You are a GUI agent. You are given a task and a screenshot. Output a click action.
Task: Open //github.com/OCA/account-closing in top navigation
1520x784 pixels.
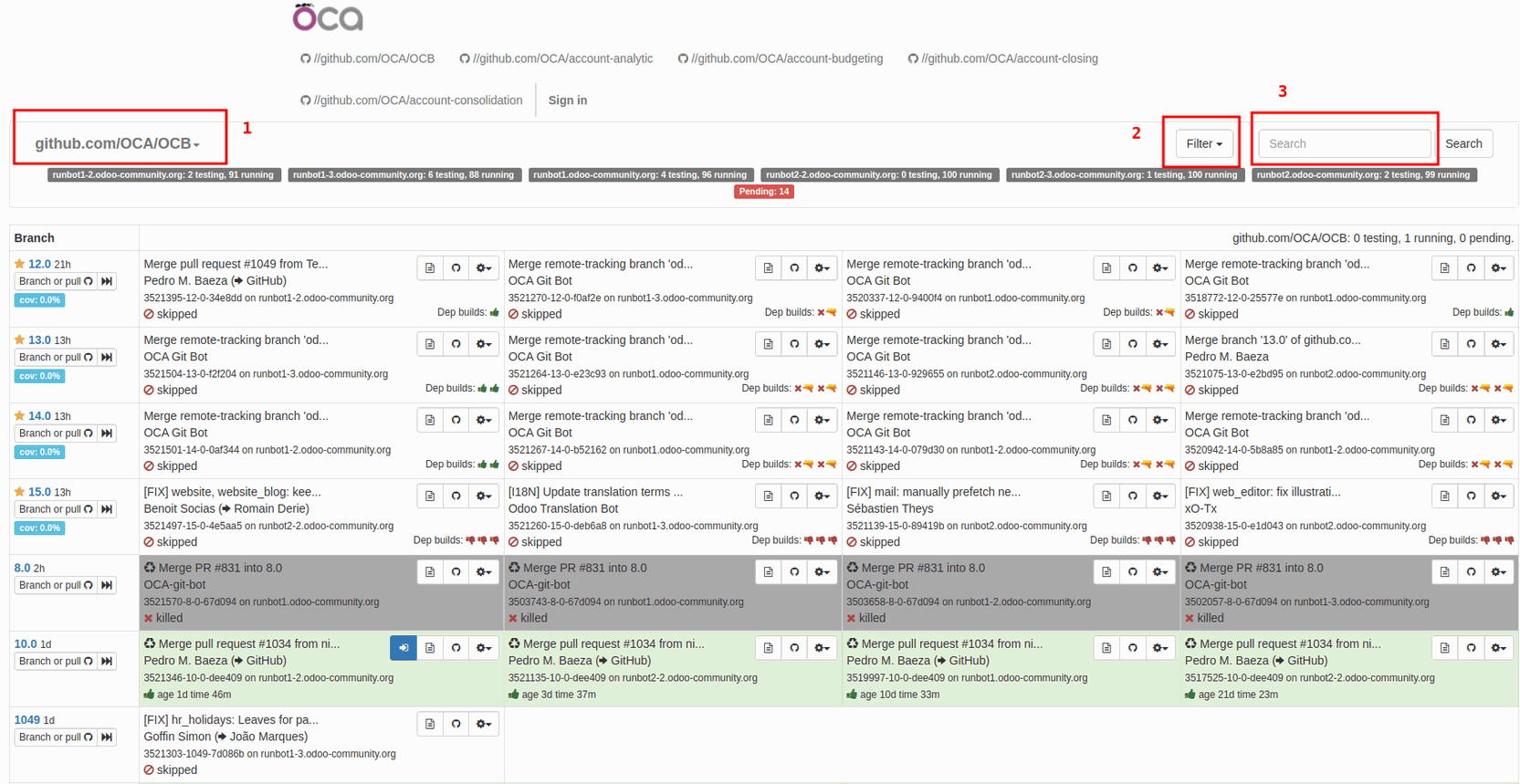(1002, 58)
